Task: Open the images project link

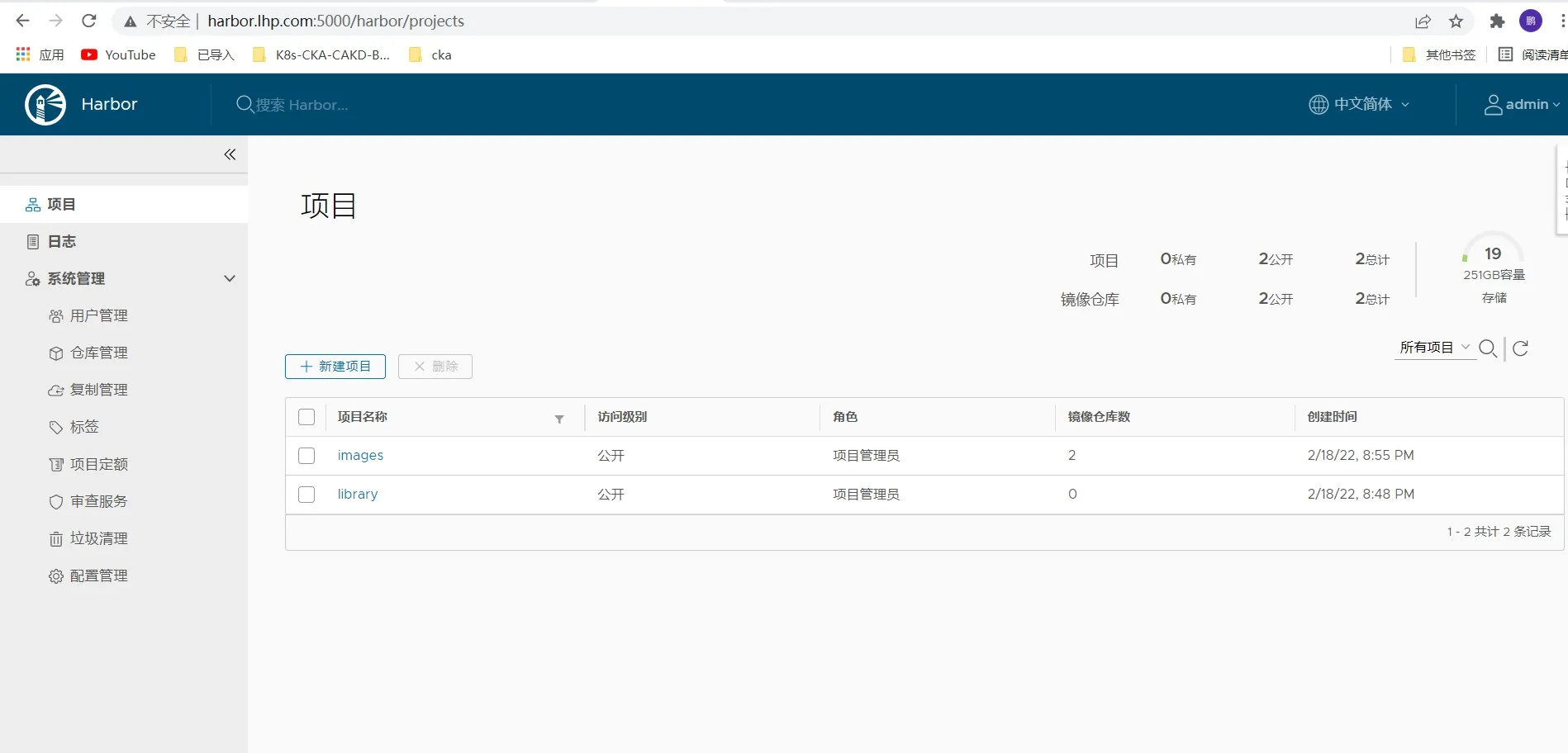Action: pyautogui.click(x=360, y=456)
